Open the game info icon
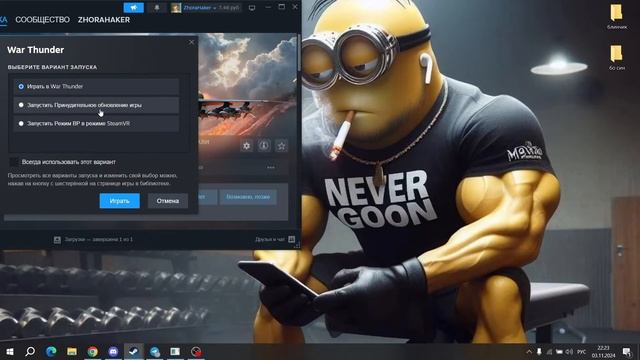The width and height of the screenshot is (640, 360). pyautogui.click(x=264, y=146)
